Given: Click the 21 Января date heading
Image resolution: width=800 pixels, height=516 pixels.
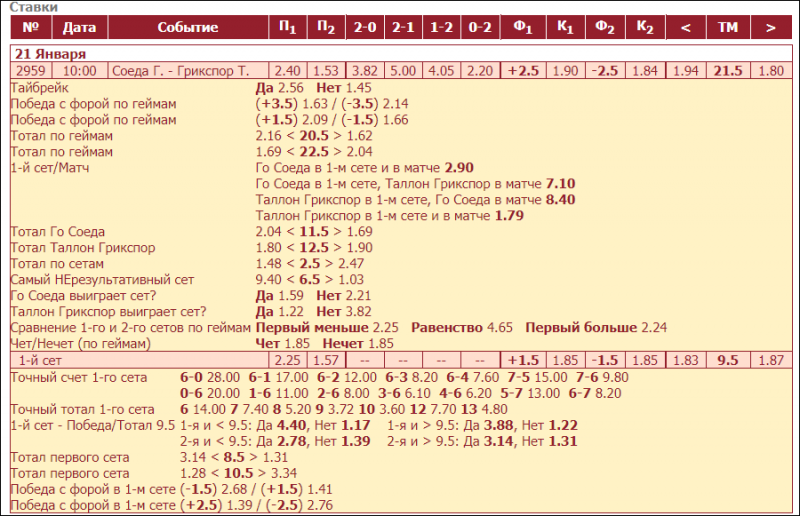Looking at the screenshot, I should point(50,54).
